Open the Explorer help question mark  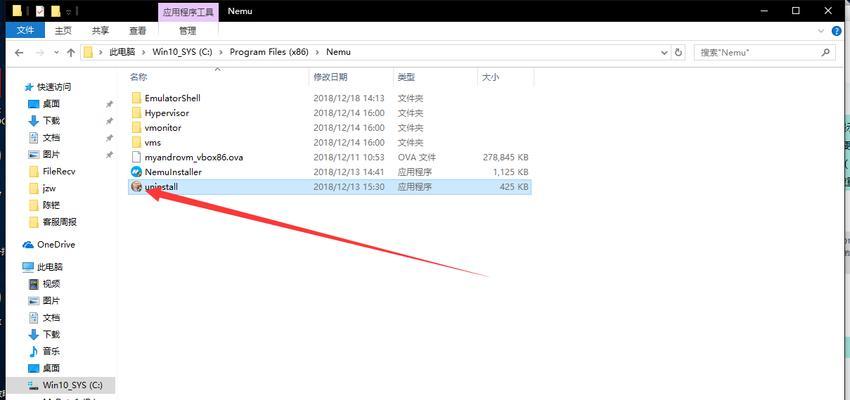[x=836, y=31]
